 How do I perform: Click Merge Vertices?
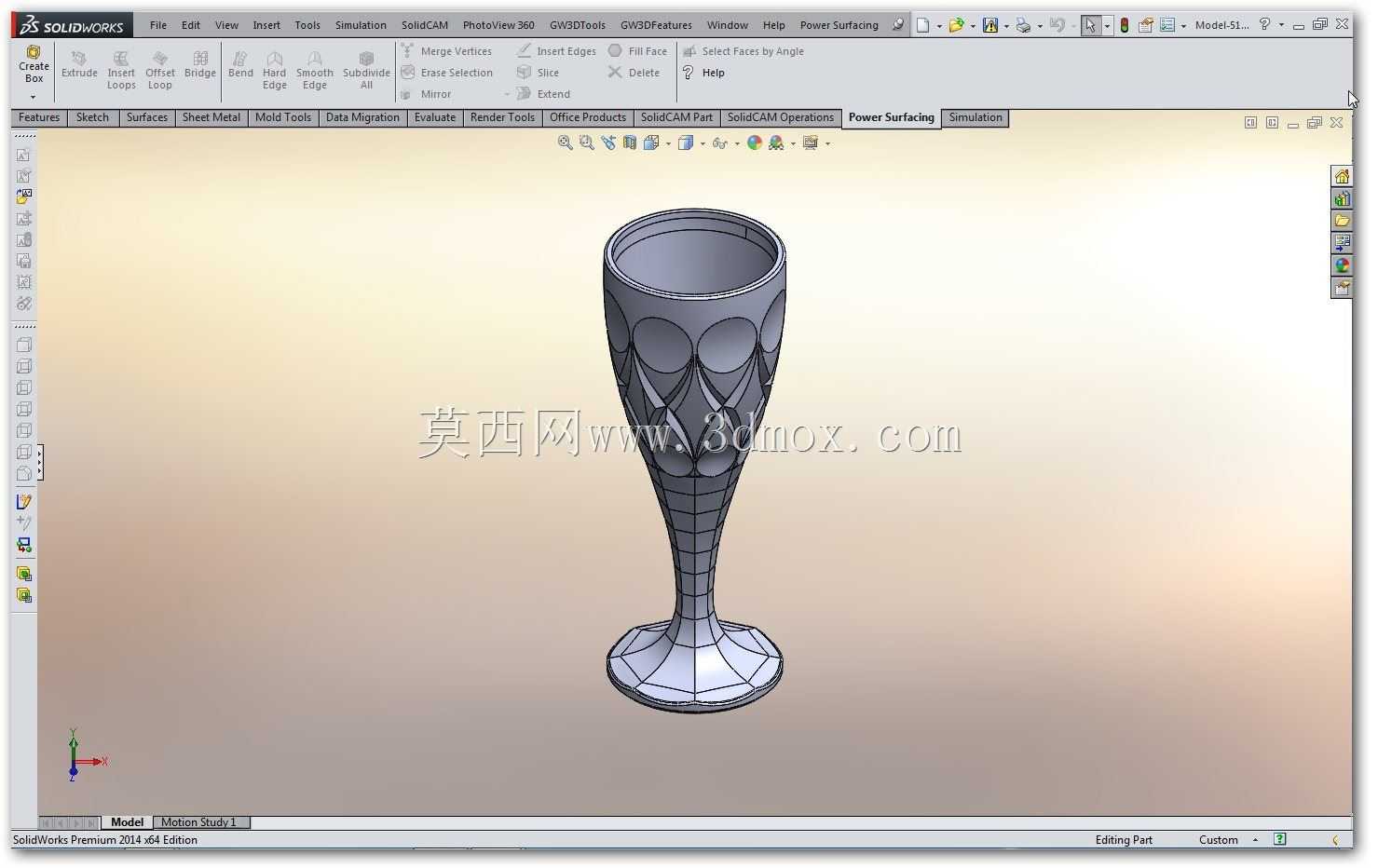click(446, 51)
